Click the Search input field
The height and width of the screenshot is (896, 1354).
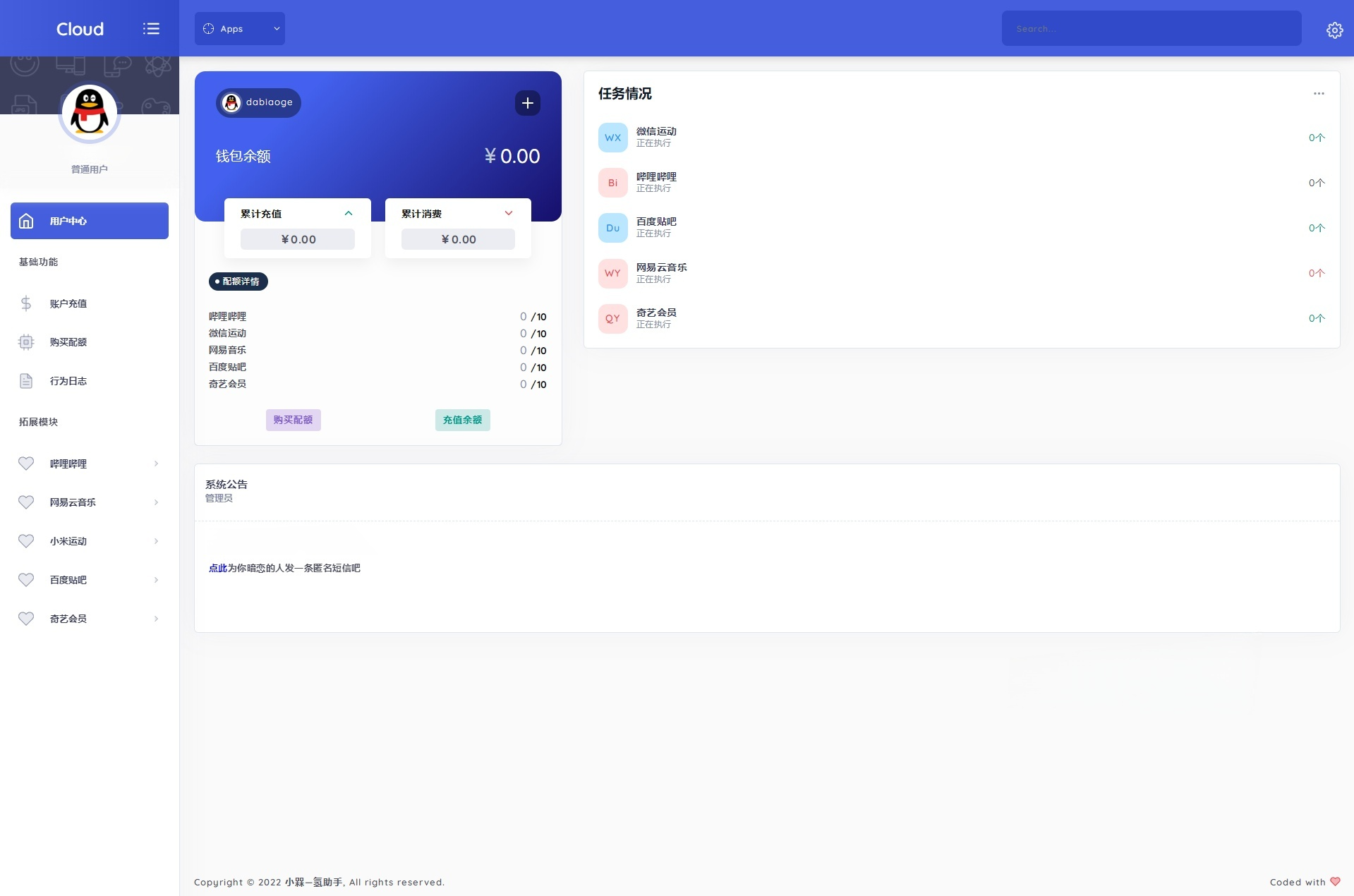pos(1151,29)
